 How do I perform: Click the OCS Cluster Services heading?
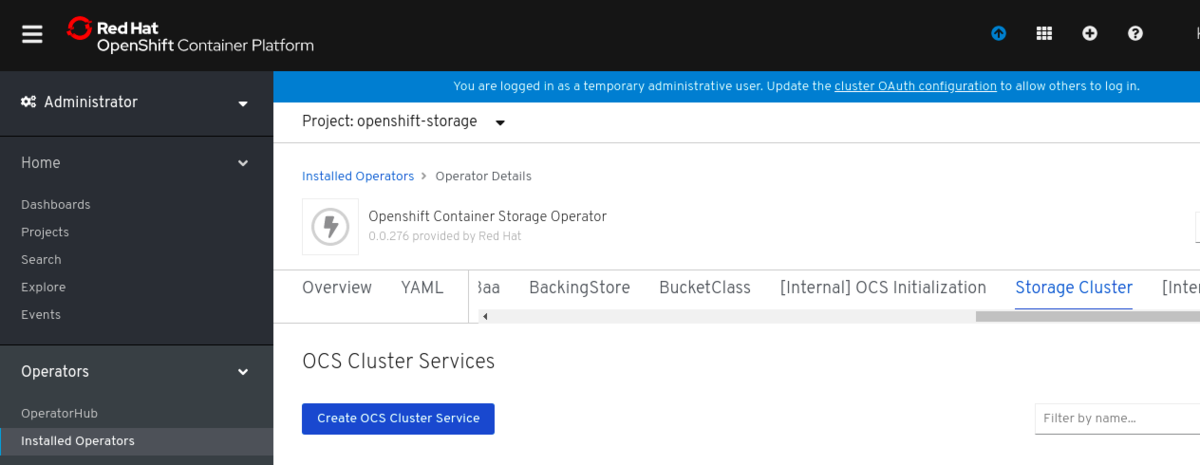(398, 361)
